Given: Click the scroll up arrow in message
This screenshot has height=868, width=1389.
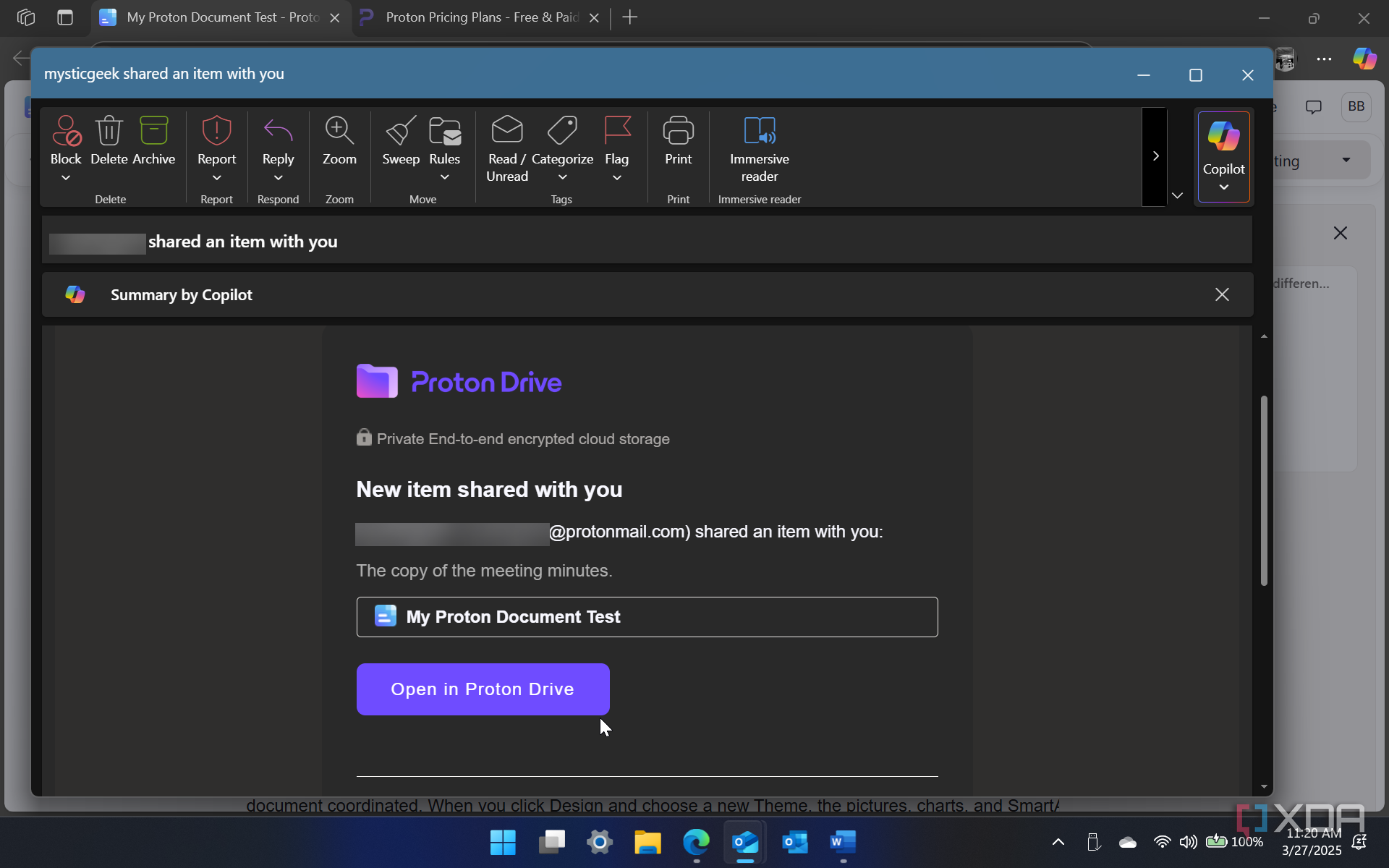Looking at the screenshot, I should (x=1264, y=336).
